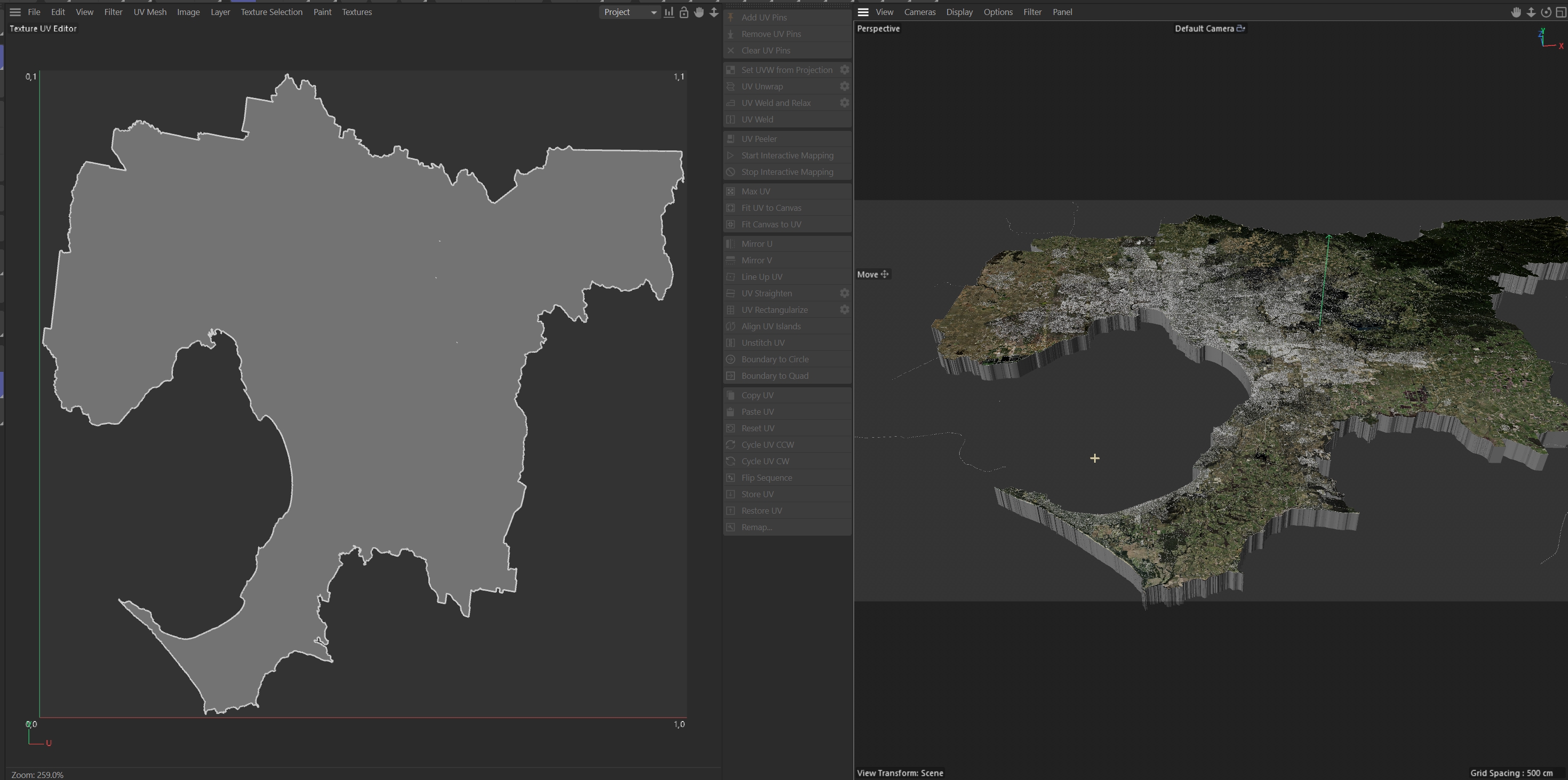Click the Default Camera link icon
1568x780 pixels.
pos(1241,28)
